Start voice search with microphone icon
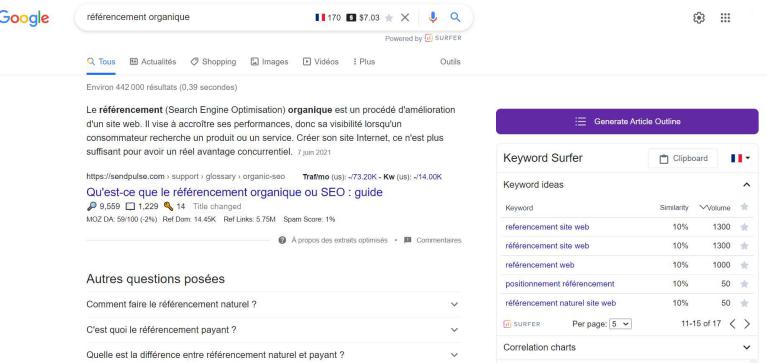This screenshot has width=767, height=363. pyautogui.click(x=432, y=18)
